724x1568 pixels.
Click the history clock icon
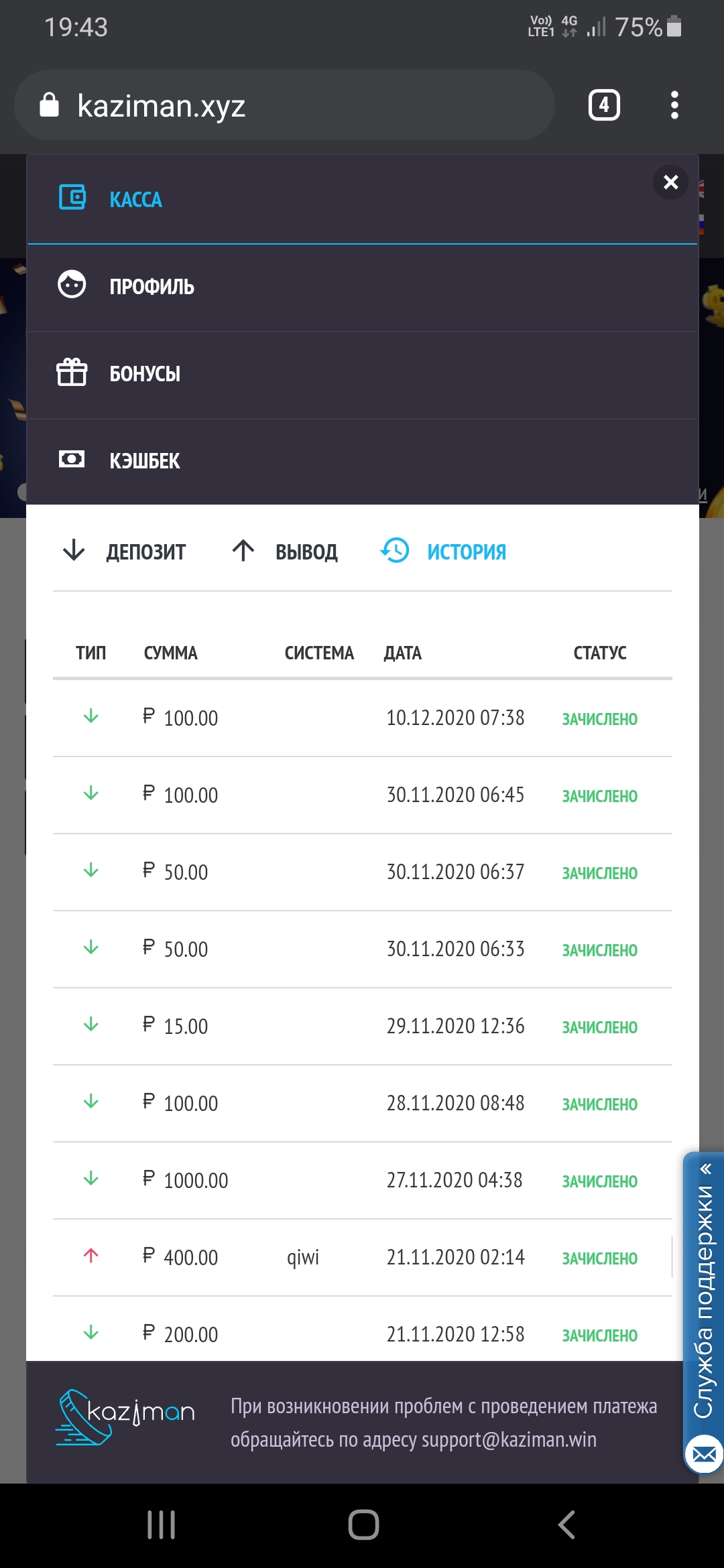[x=395, y=551]
